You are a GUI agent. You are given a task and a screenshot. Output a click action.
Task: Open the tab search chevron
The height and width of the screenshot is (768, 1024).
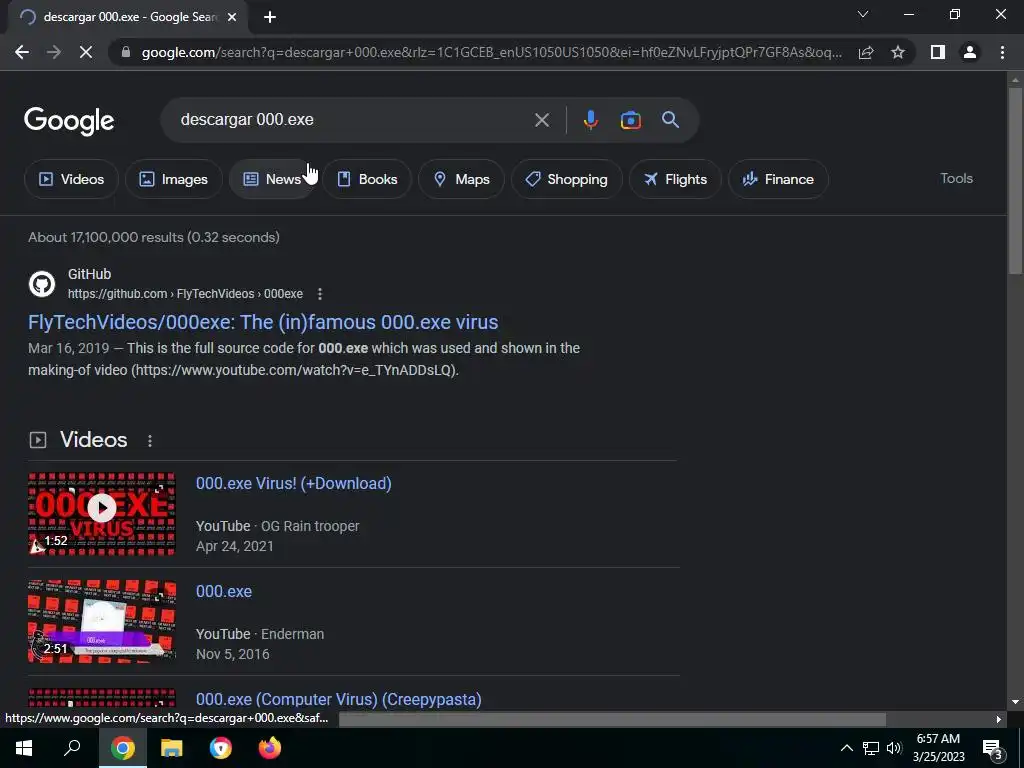tap(863, 14)
